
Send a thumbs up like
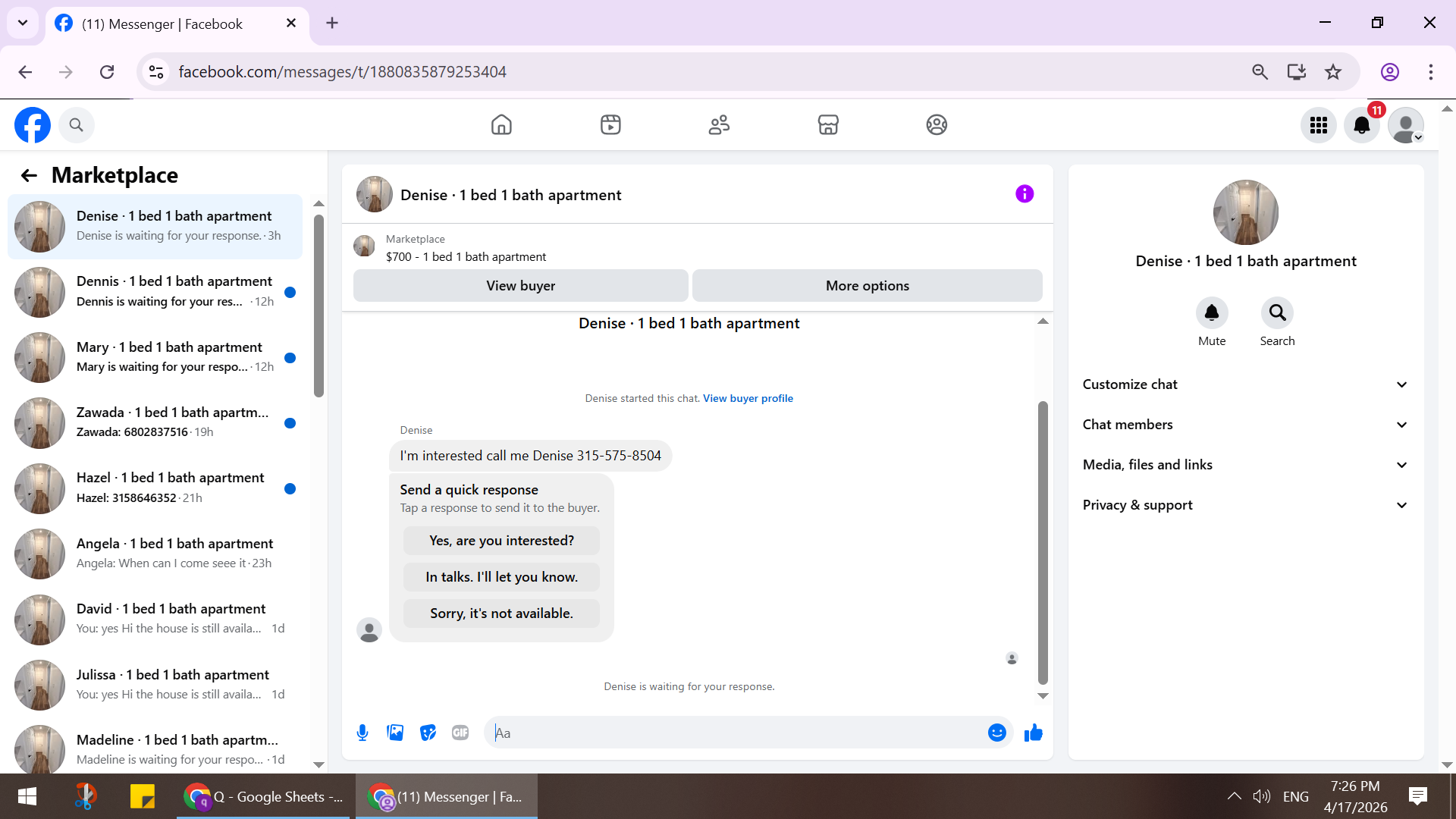click(1034, 733)
